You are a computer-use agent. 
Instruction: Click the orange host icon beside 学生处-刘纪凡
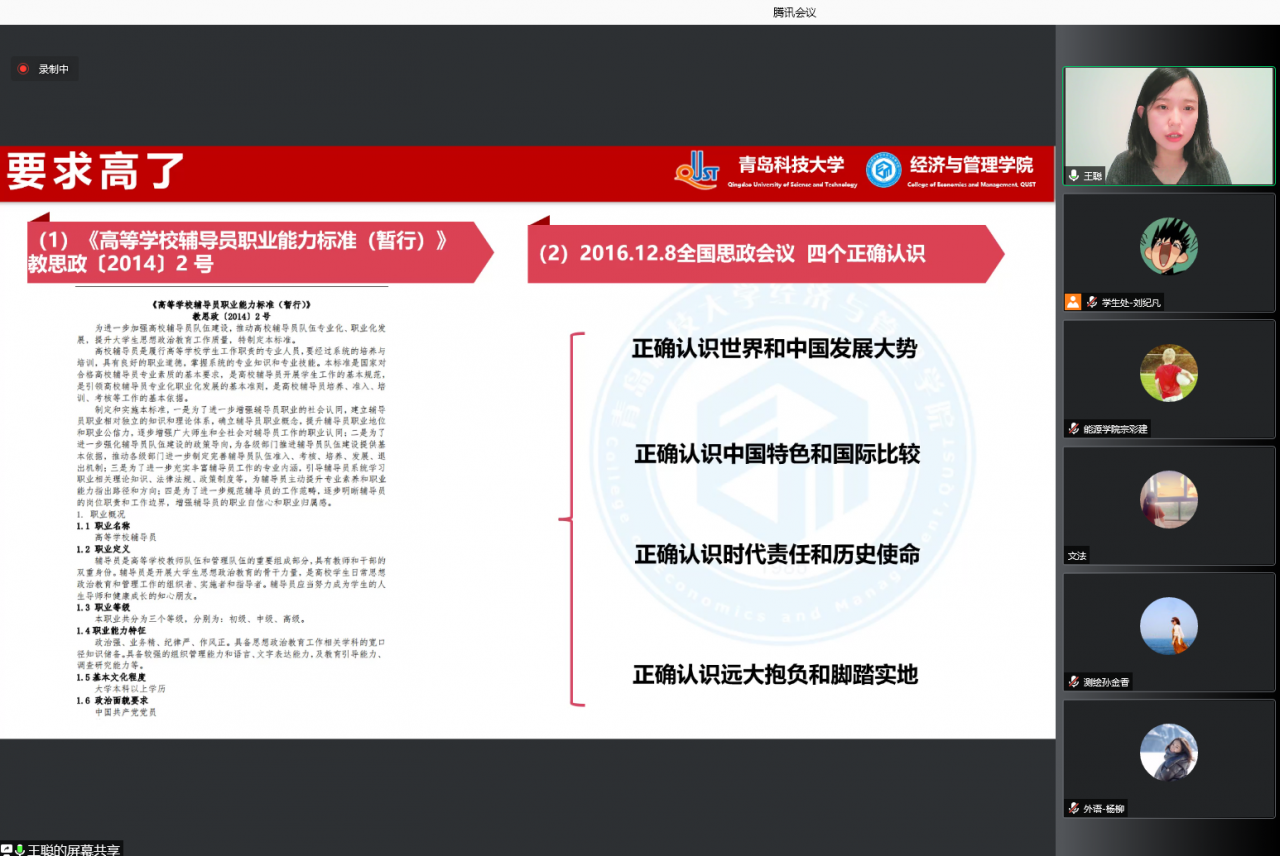click(x=1073, y=302)
